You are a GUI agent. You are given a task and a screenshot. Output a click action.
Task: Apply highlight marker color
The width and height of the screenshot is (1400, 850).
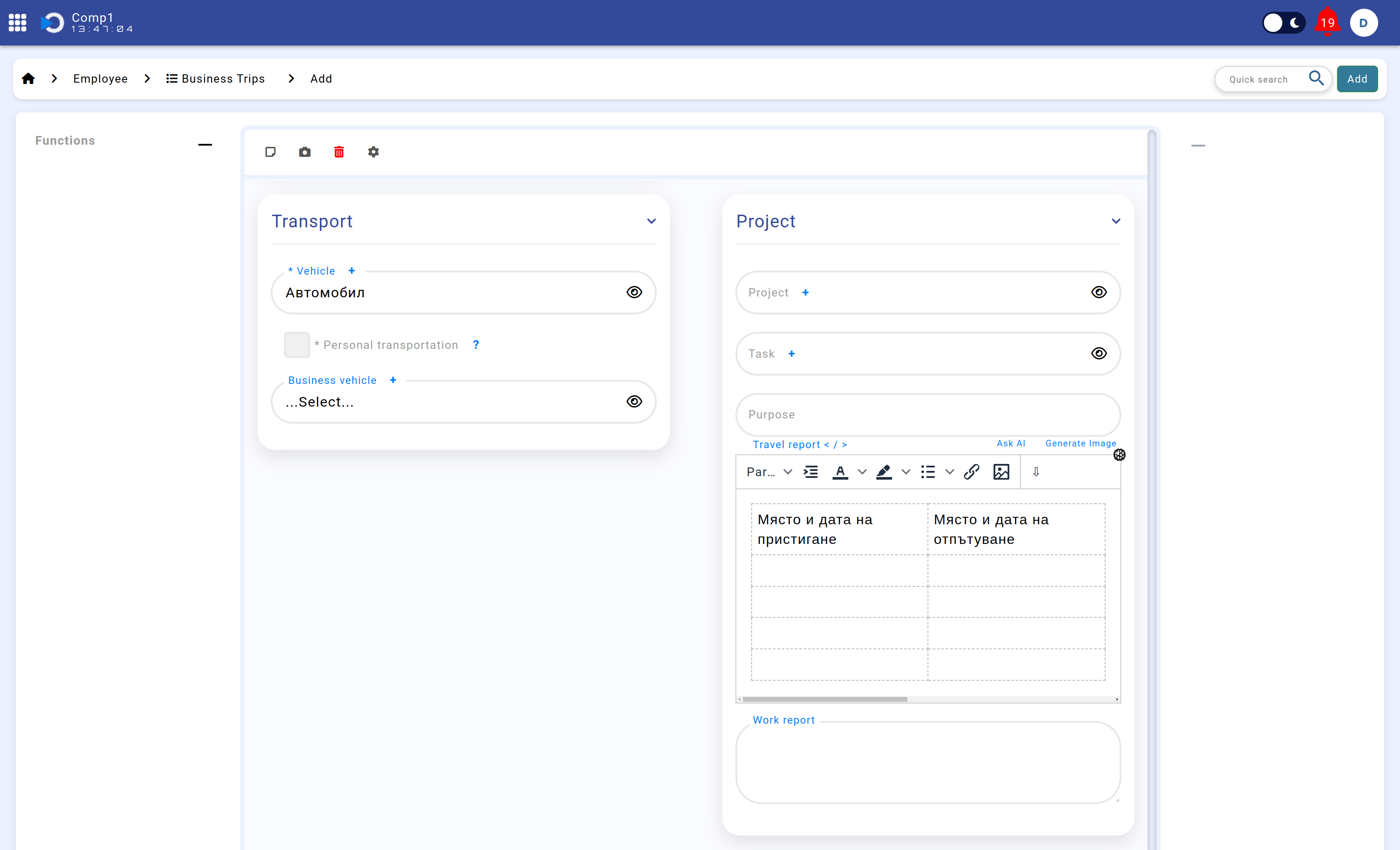tap(883, 472)
